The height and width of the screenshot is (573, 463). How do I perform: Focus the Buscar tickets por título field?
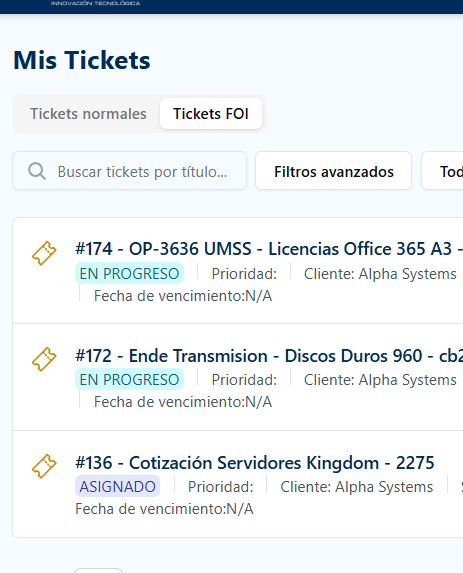(x=130, y=171)
